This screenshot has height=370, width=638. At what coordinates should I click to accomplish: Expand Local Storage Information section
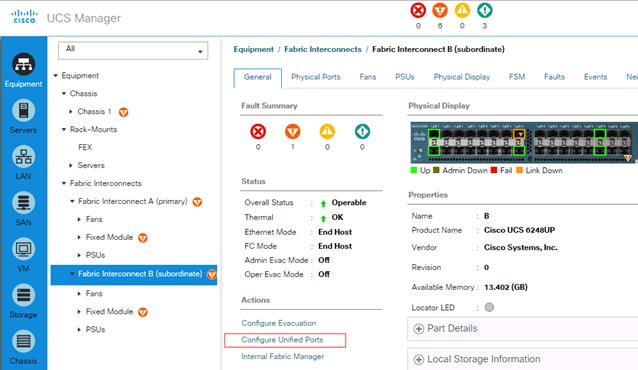(477, 359)
